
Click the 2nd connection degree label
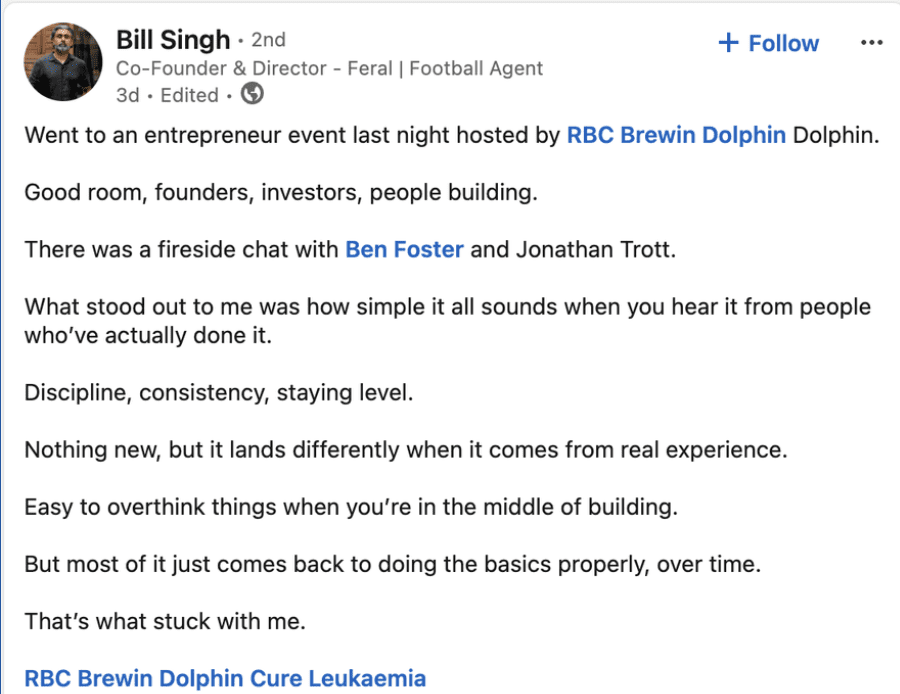268,40
